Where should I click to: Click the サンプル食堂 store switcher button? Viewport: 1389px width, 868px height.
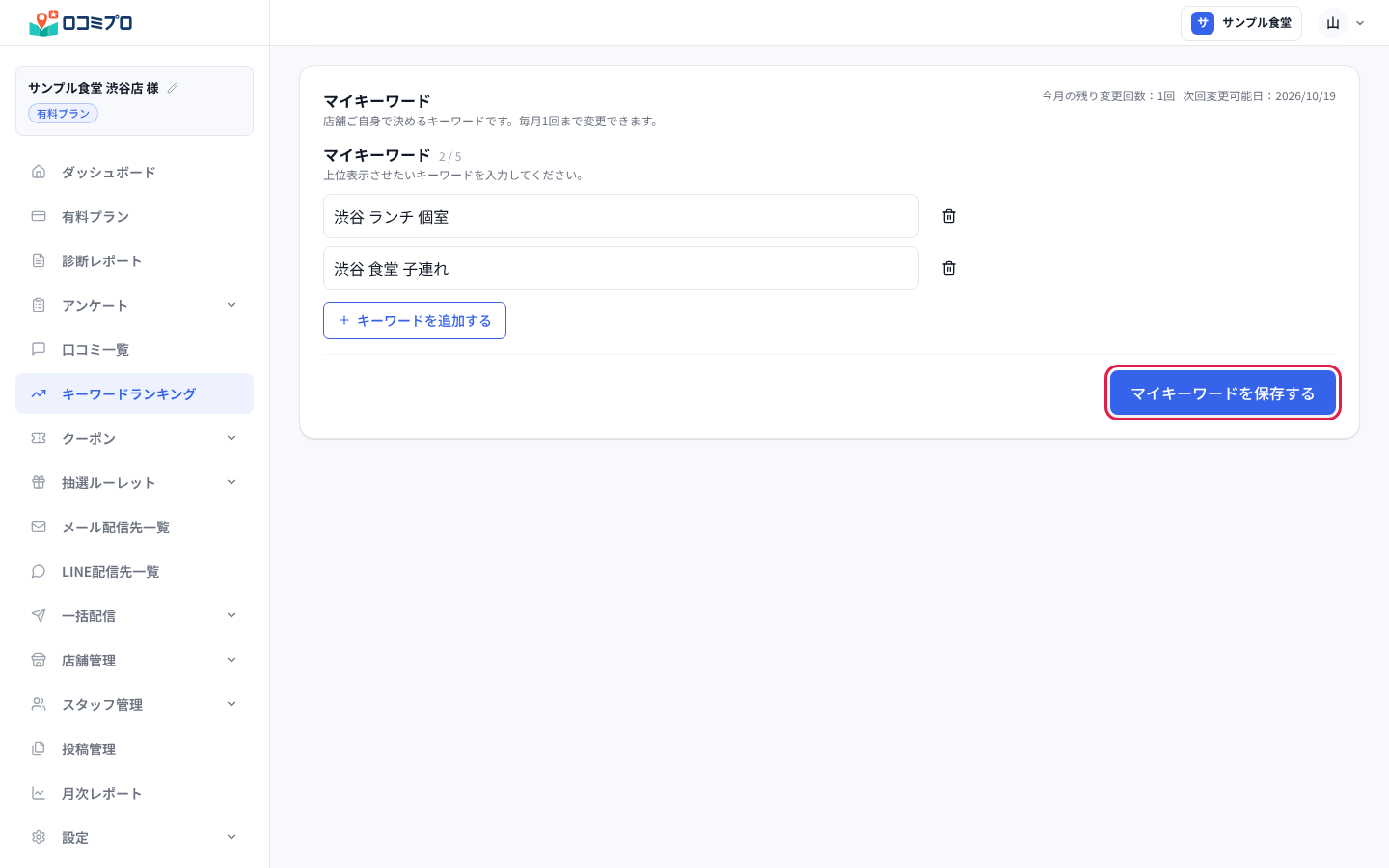pyautogui.click(x=1241, y=23)
